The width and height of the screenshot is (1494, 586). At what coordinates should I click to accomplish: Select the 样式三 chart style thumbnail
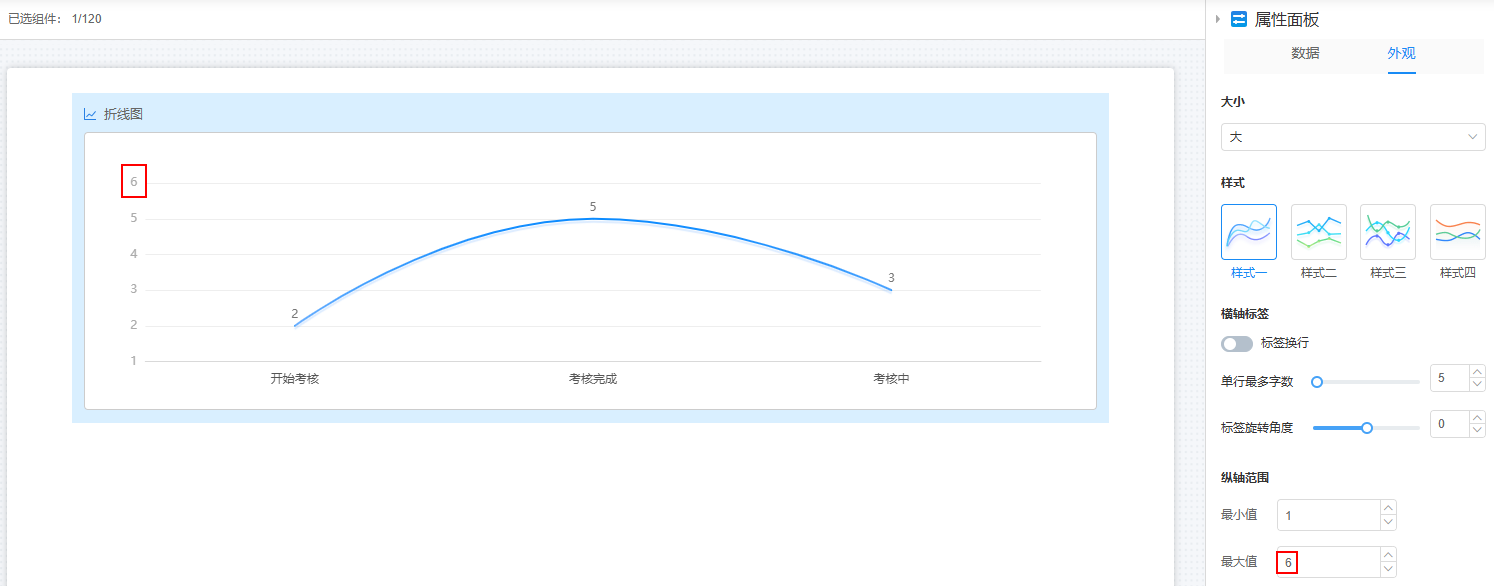tap(1388, 232)
